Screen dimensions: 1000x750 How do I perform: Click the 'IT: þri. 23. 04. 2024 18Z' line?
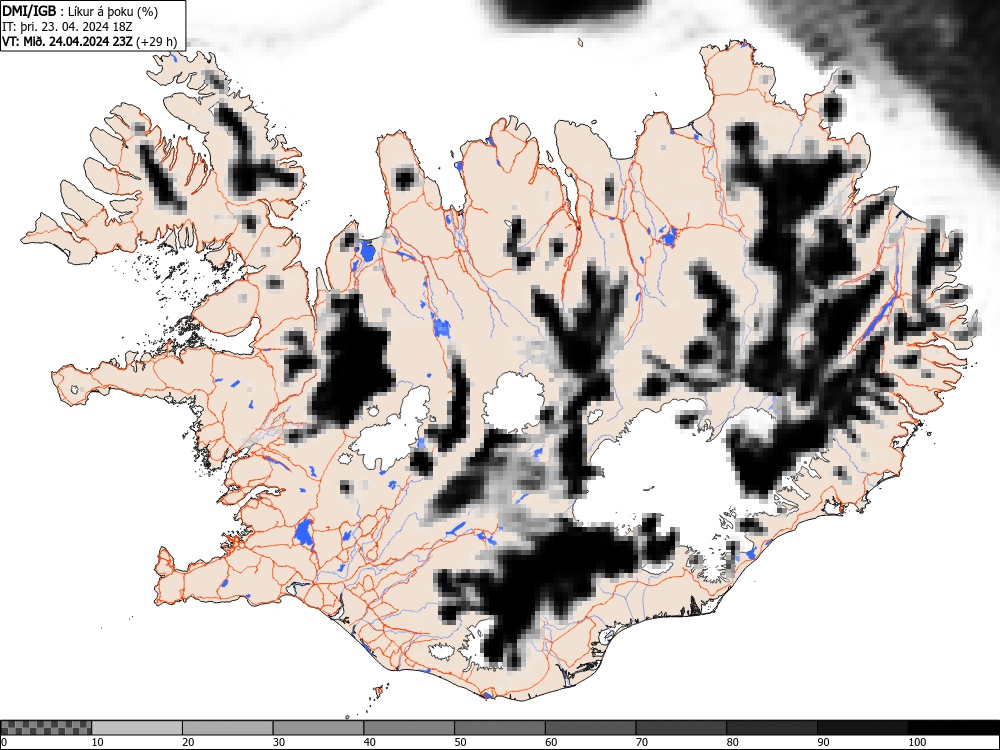[67, 26]
